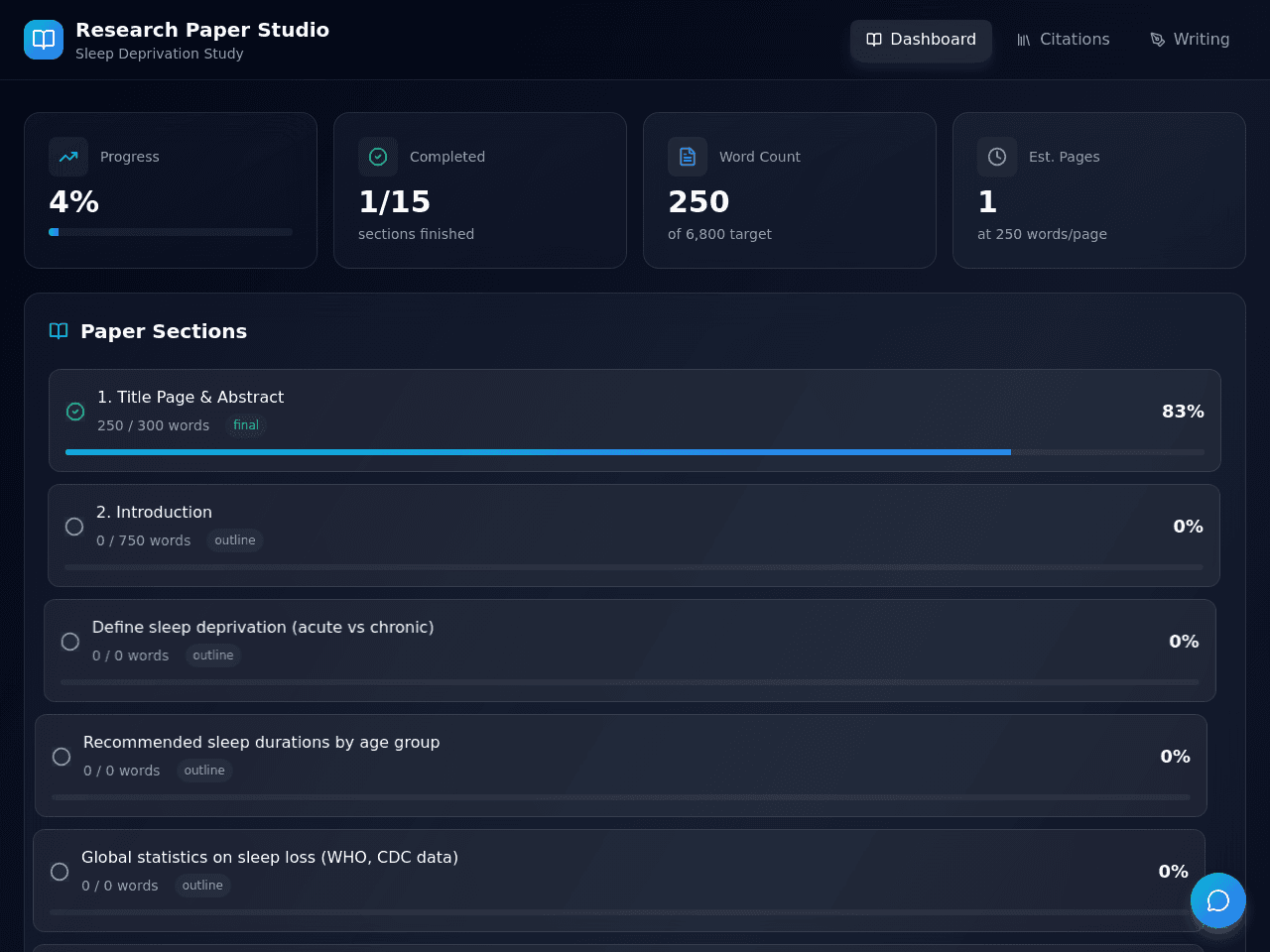Image resolution: width=1270 pixels, height=952 pixels.
Task: Click the 'Research Paper Studio' title
Action: point(202,30)
